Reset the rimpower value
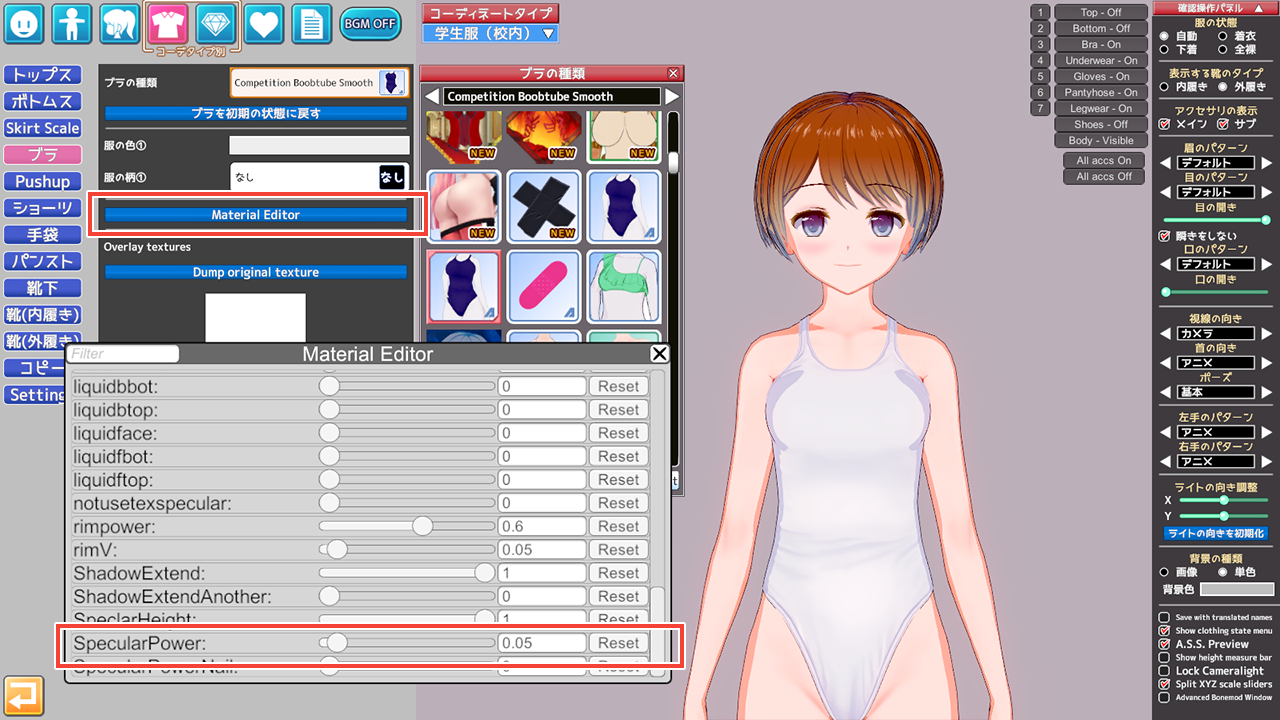This screenshot has width=1280, height=720. (x=618, y=526)
